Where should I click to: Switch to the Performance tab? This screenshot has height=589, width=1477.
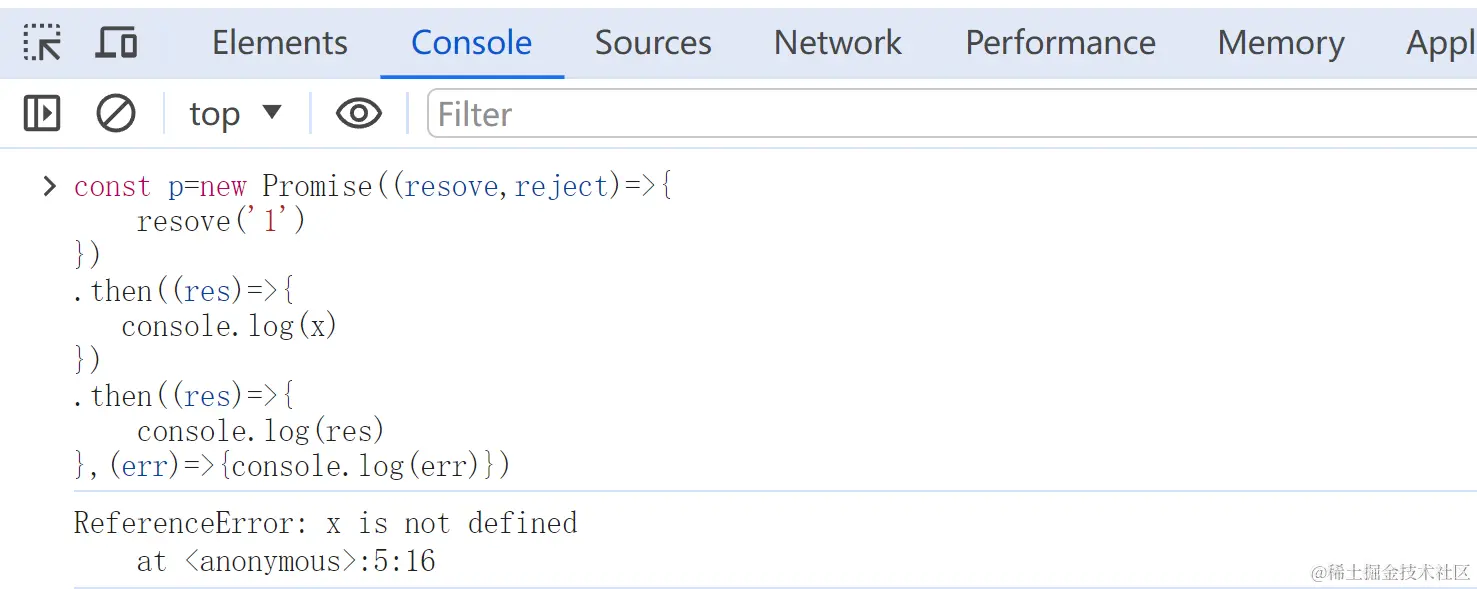(x=1060, y=43)
